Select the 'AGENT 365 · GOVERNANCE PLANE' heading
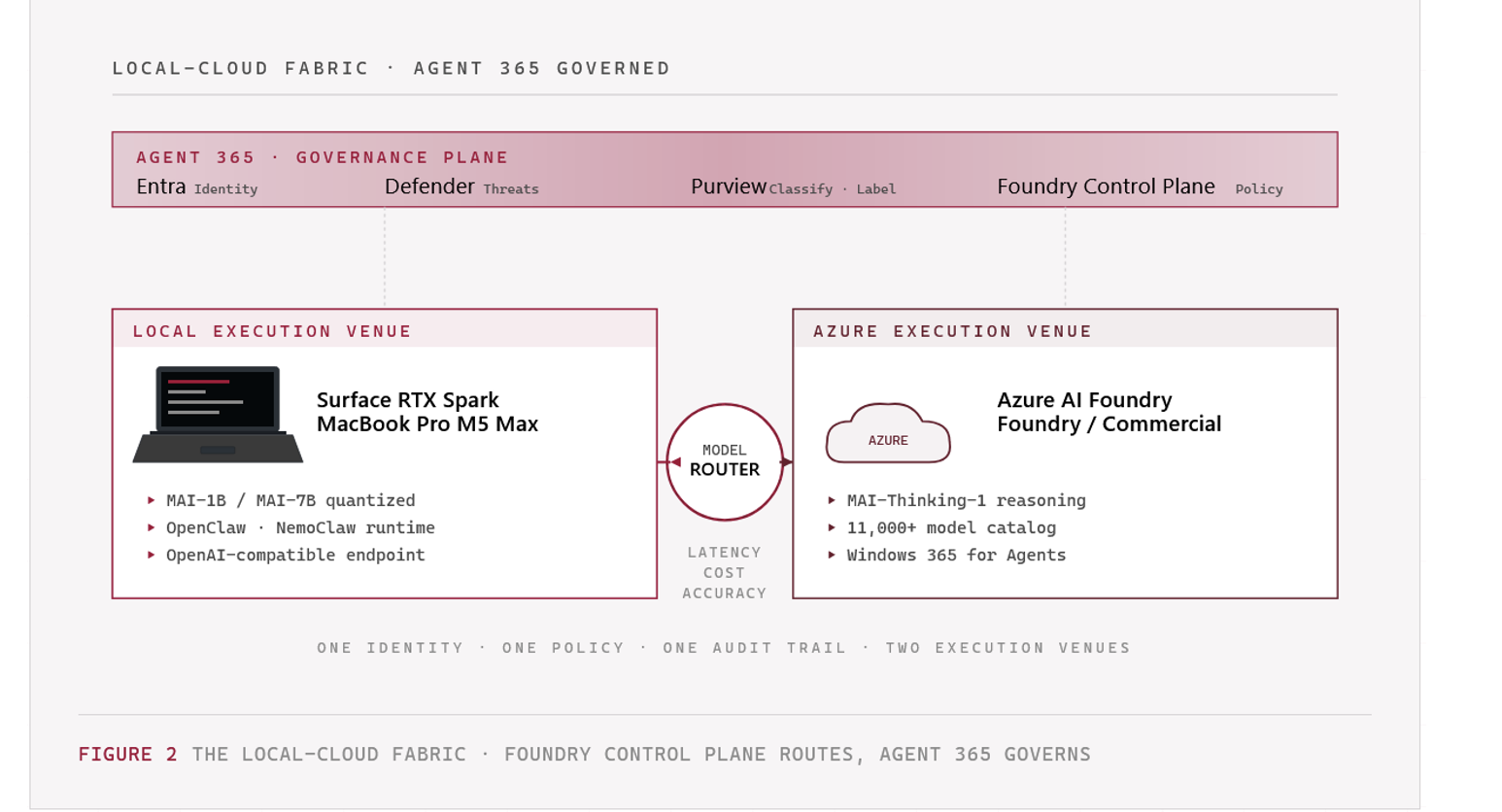 click(323, 157)
